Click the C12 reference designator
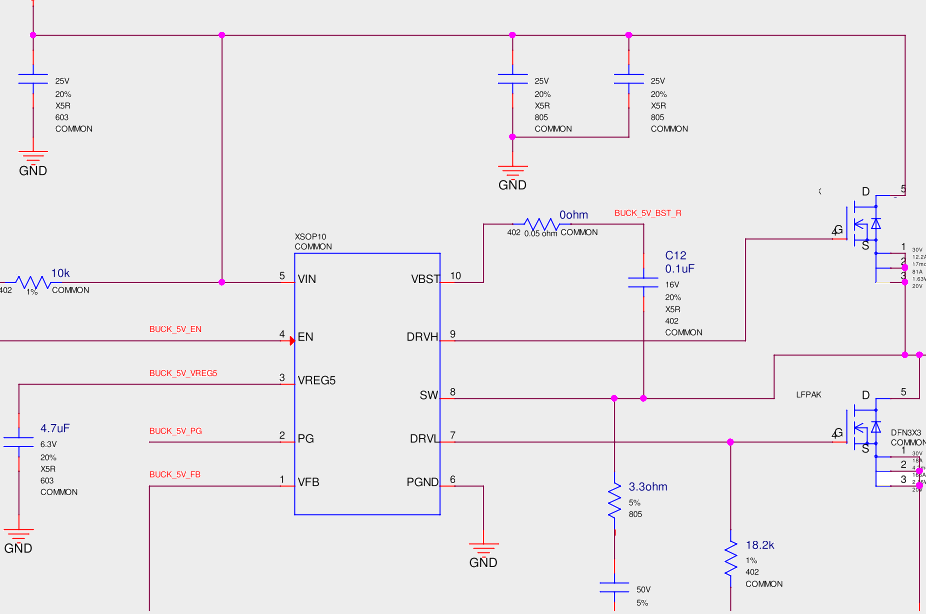This screenshot has width=926, height=614. point(676,256)
